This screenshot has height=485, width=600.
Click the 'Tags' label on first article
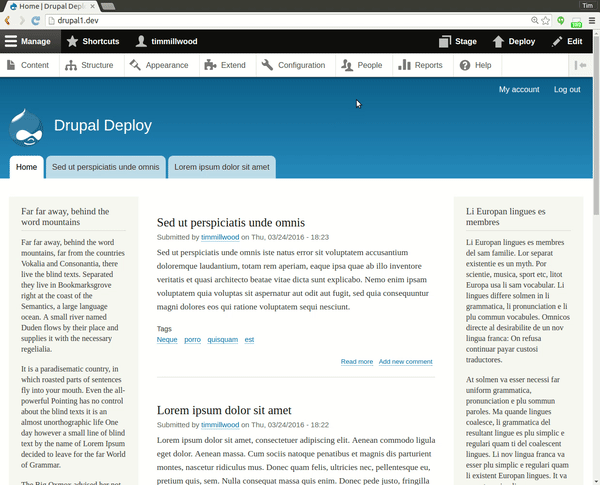(164, 328)
